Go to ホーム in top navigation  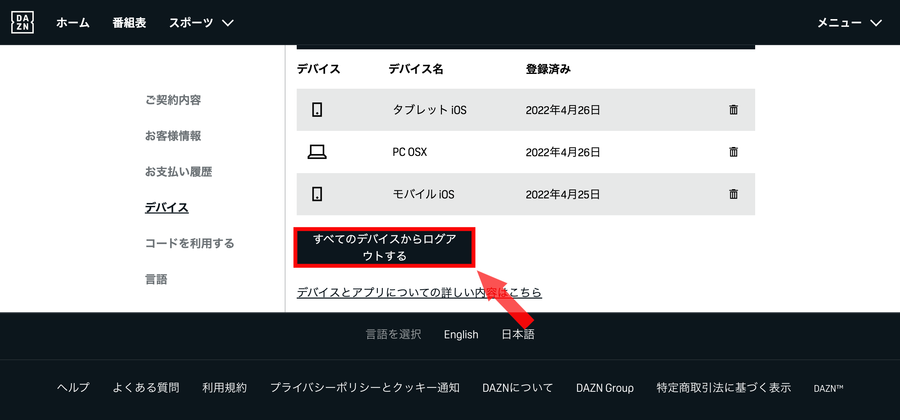73,23
